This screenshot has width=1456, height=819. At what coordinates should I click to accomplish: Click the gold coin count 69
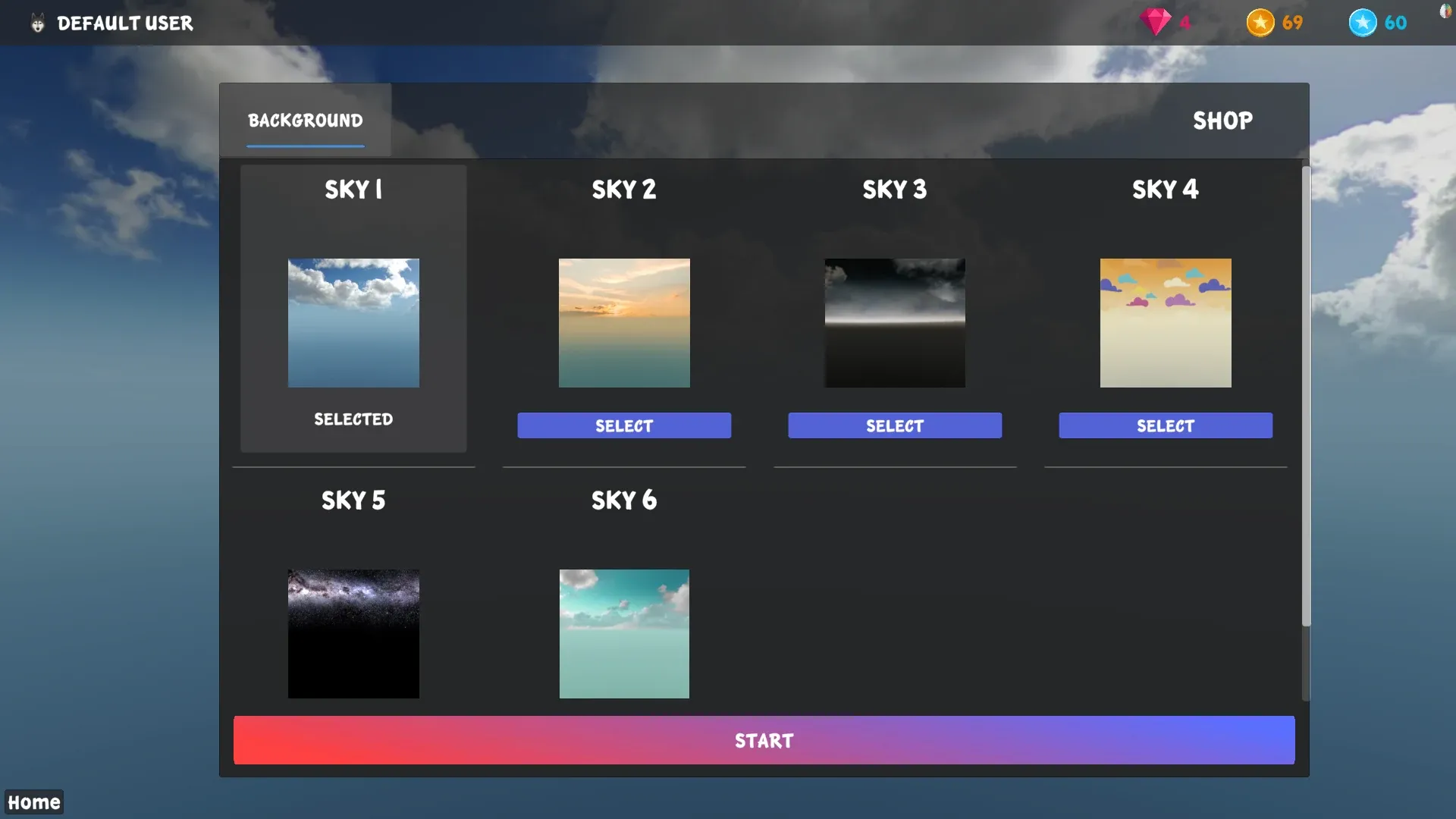[x=1292, y=23]
